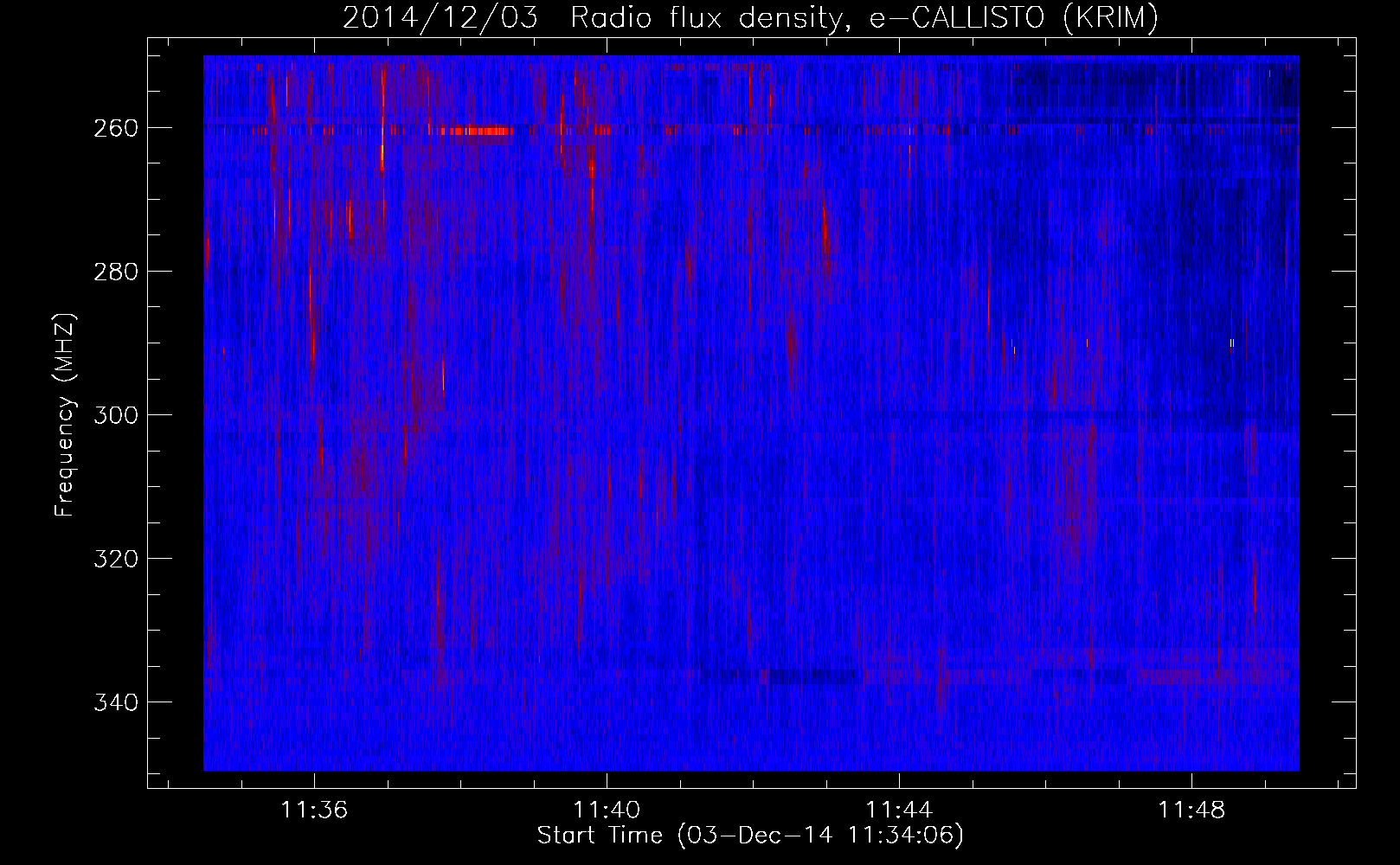Image resolution: width=1400 pixels, height=865 pixels.
Task: Click the 'Start Time (03-Dec-14 11:34:06)' label
Action: [750, 836]
